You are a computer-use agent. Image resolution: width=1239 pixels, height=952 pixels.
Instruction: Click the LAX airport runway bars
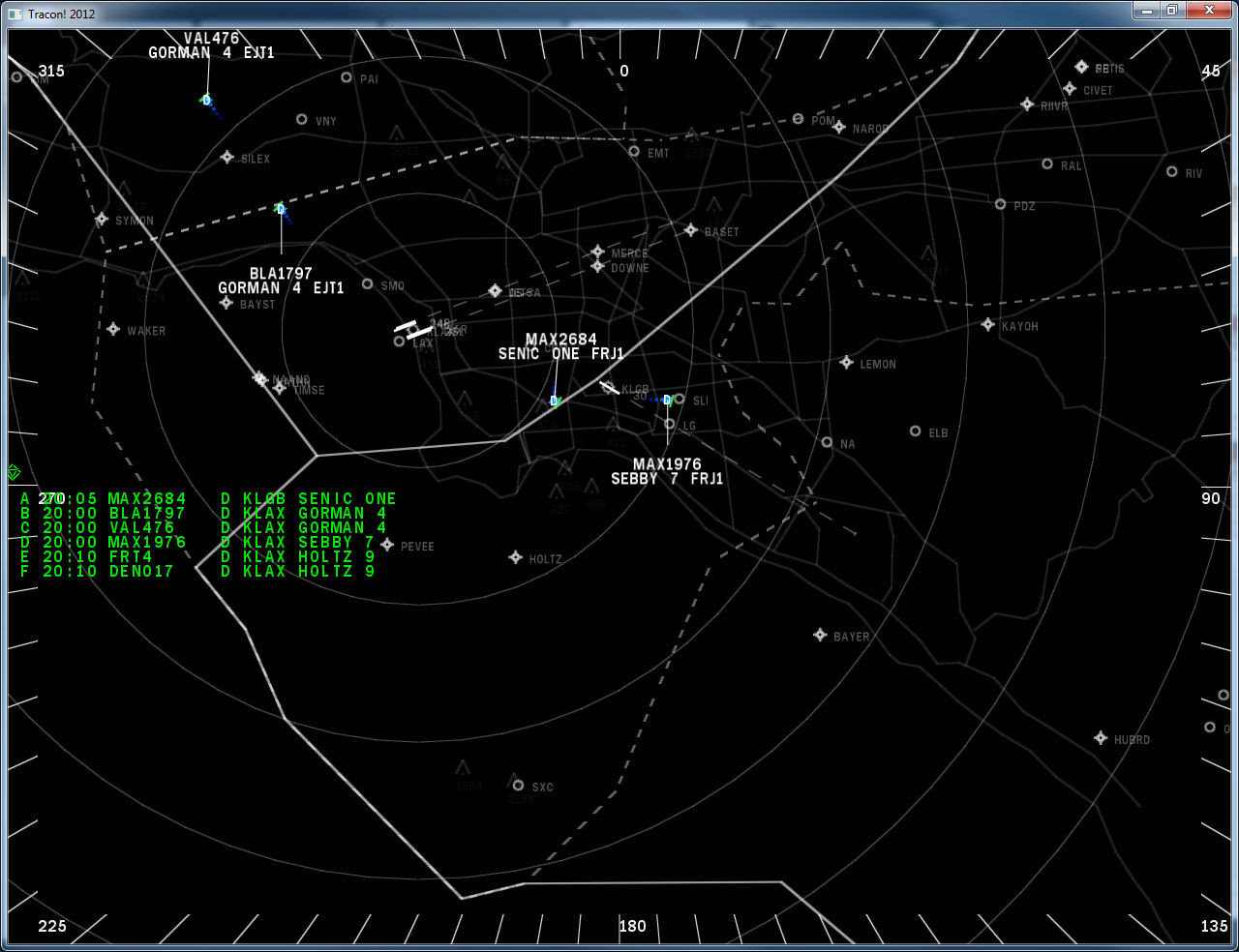(413, 330)
